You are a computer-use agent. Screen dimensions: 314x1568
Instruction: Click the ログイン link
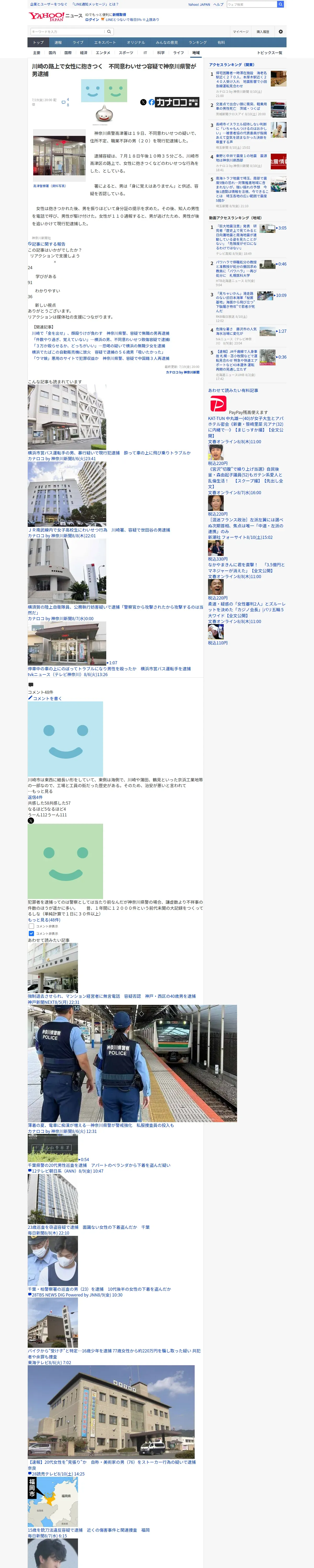click(x=92, y=20)
